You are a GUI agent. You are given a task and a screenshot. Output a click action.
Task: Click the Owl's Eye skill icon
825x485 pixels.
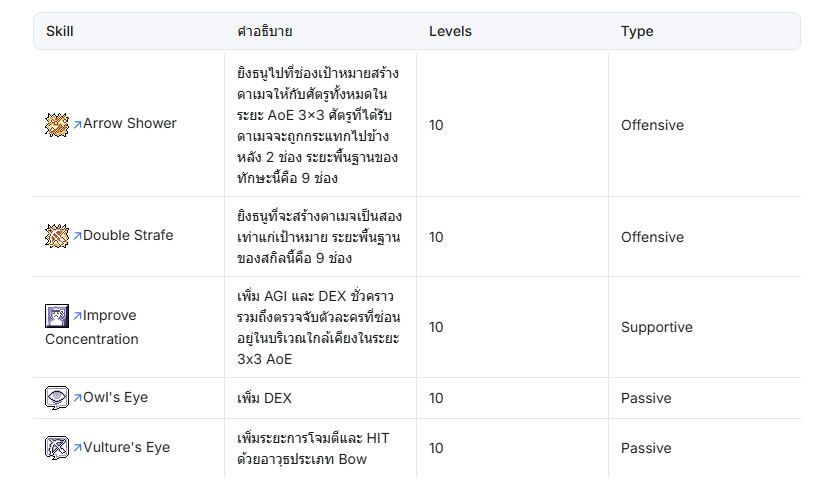coord(57,398)
